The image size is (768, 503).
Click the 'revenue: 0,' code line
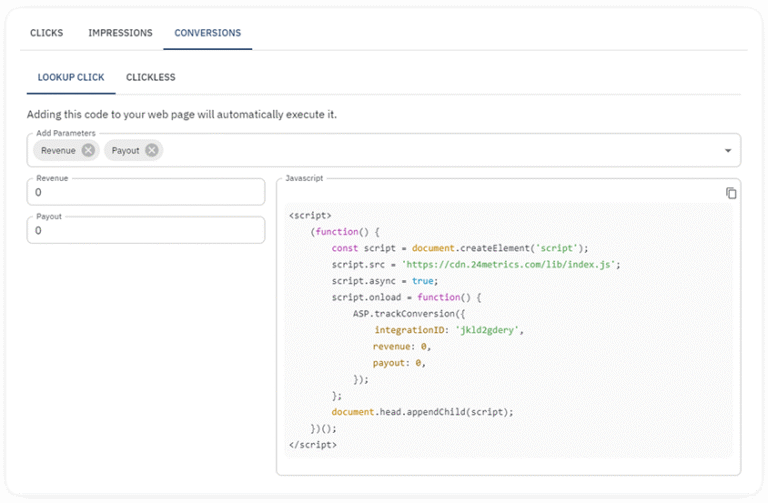(x=402, y=346)
